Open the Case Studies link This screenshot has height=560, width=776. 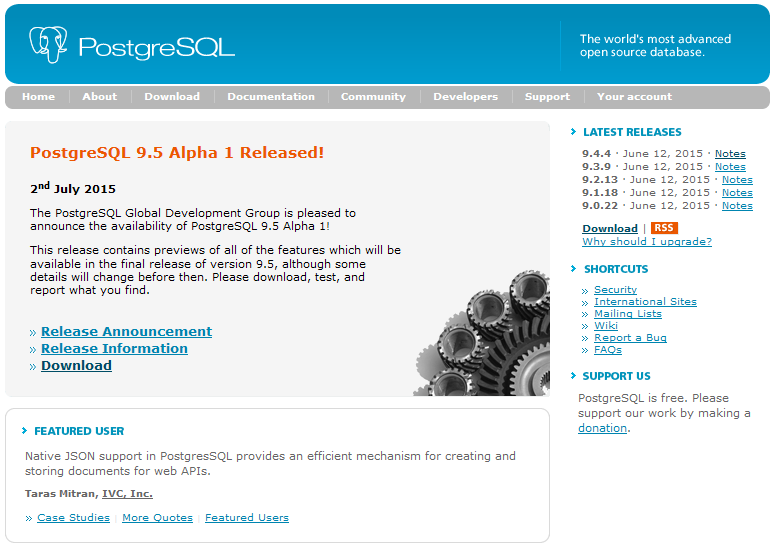click(x=73, y=518)
